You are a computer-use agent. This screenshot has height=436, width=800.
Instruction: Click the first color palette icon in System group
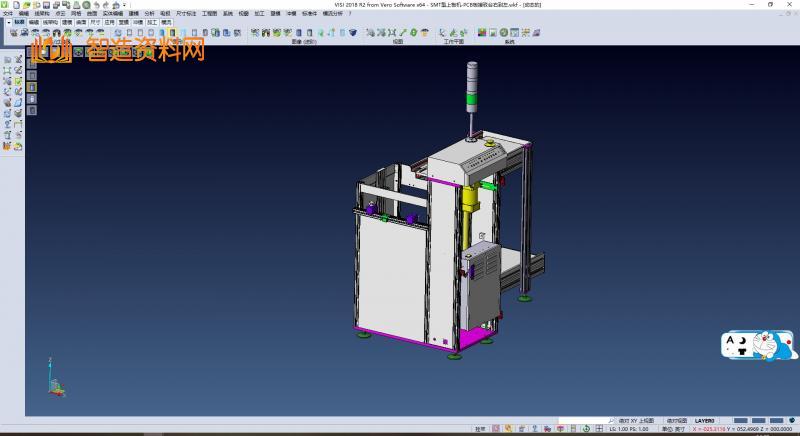click(481, 33)
